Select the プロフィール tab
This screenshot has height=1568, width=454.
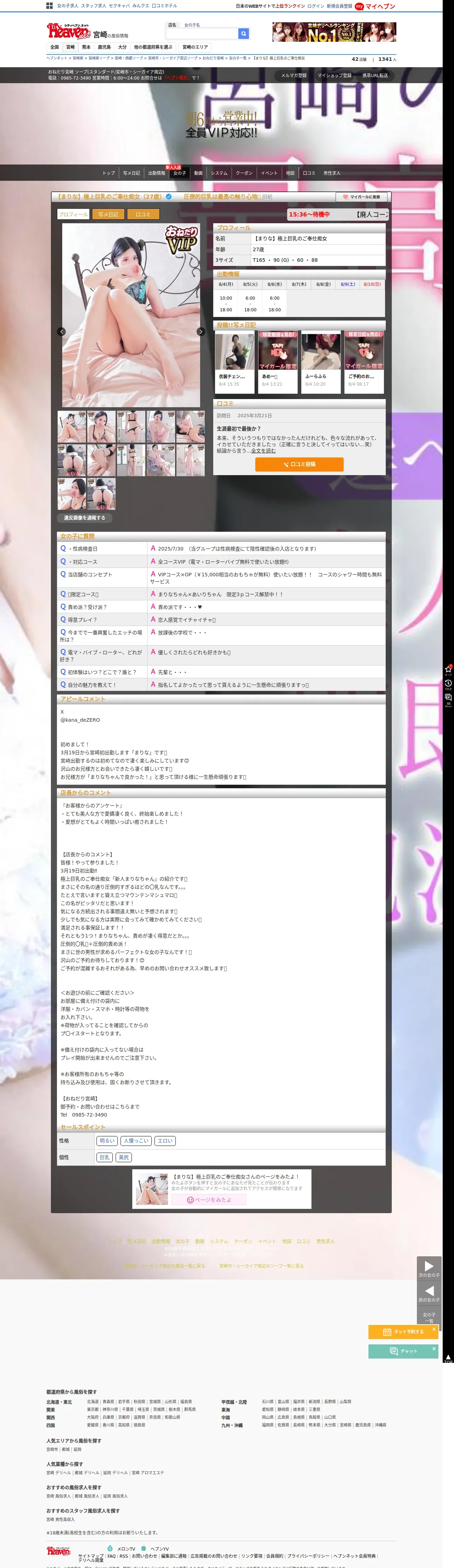[x=73, y=214]
